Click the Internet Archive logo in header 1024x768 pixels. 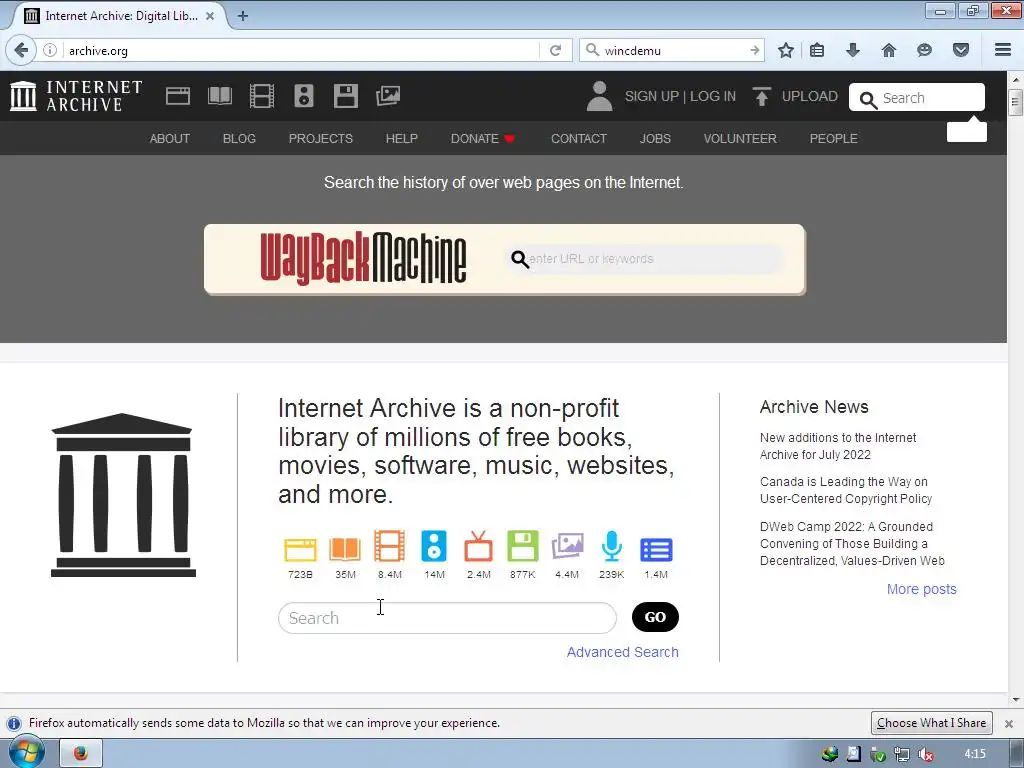[x=76, y=96]
